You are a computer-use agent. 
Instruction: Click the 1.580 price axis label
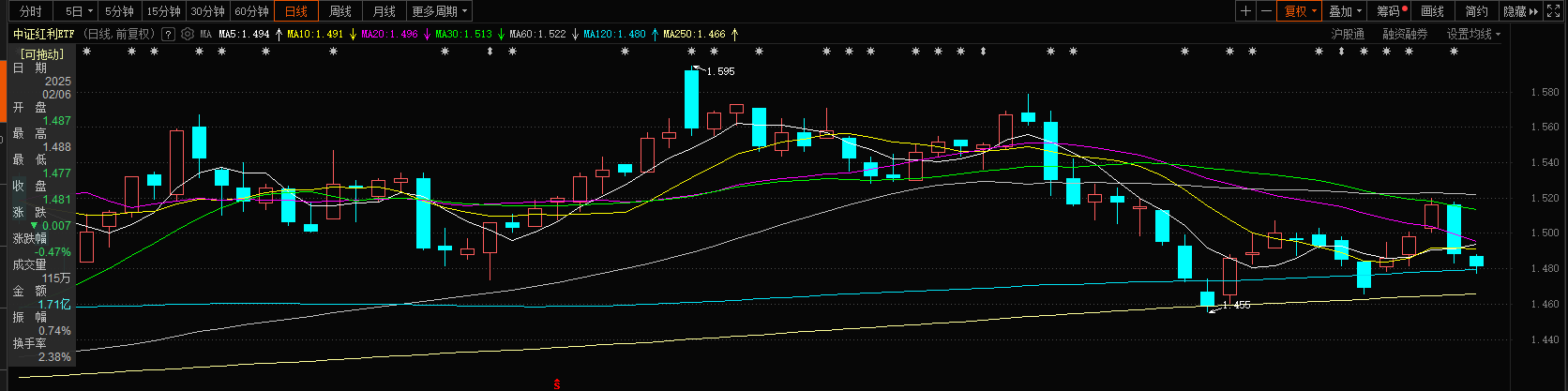click(1545, 92)
